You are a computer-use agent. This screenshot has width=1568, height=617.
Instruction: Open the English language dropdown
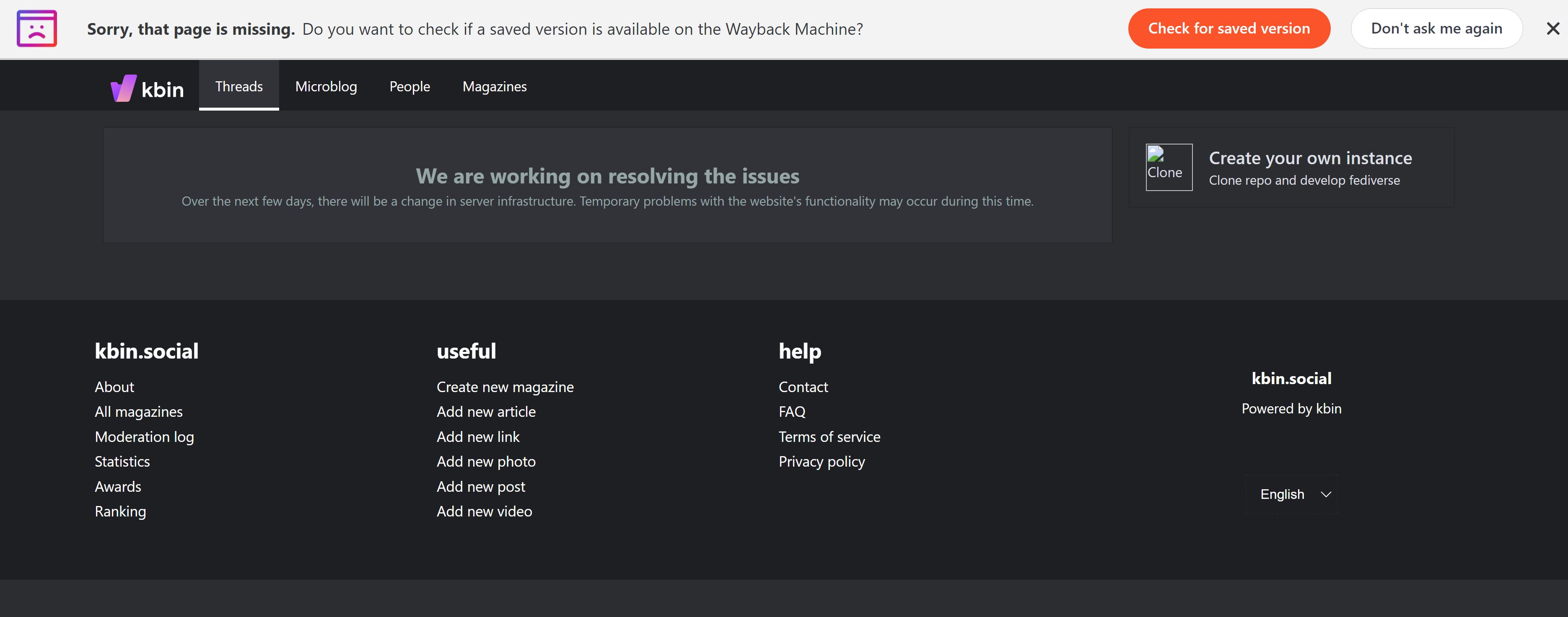click(1291, 494)
